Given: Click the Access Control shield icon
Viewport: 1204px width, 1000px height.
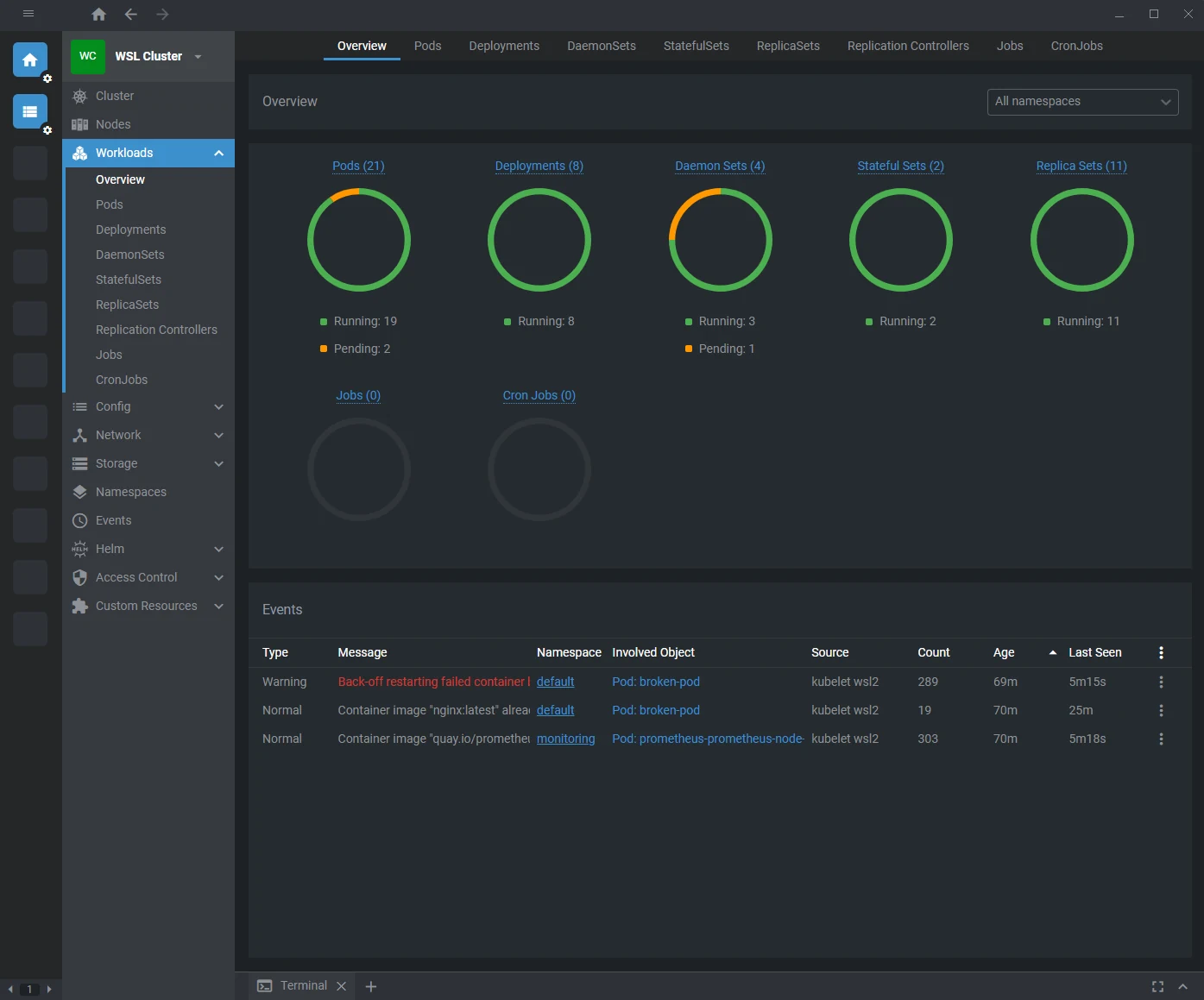Looking at the screenshot, I should [x=79, y=577].
